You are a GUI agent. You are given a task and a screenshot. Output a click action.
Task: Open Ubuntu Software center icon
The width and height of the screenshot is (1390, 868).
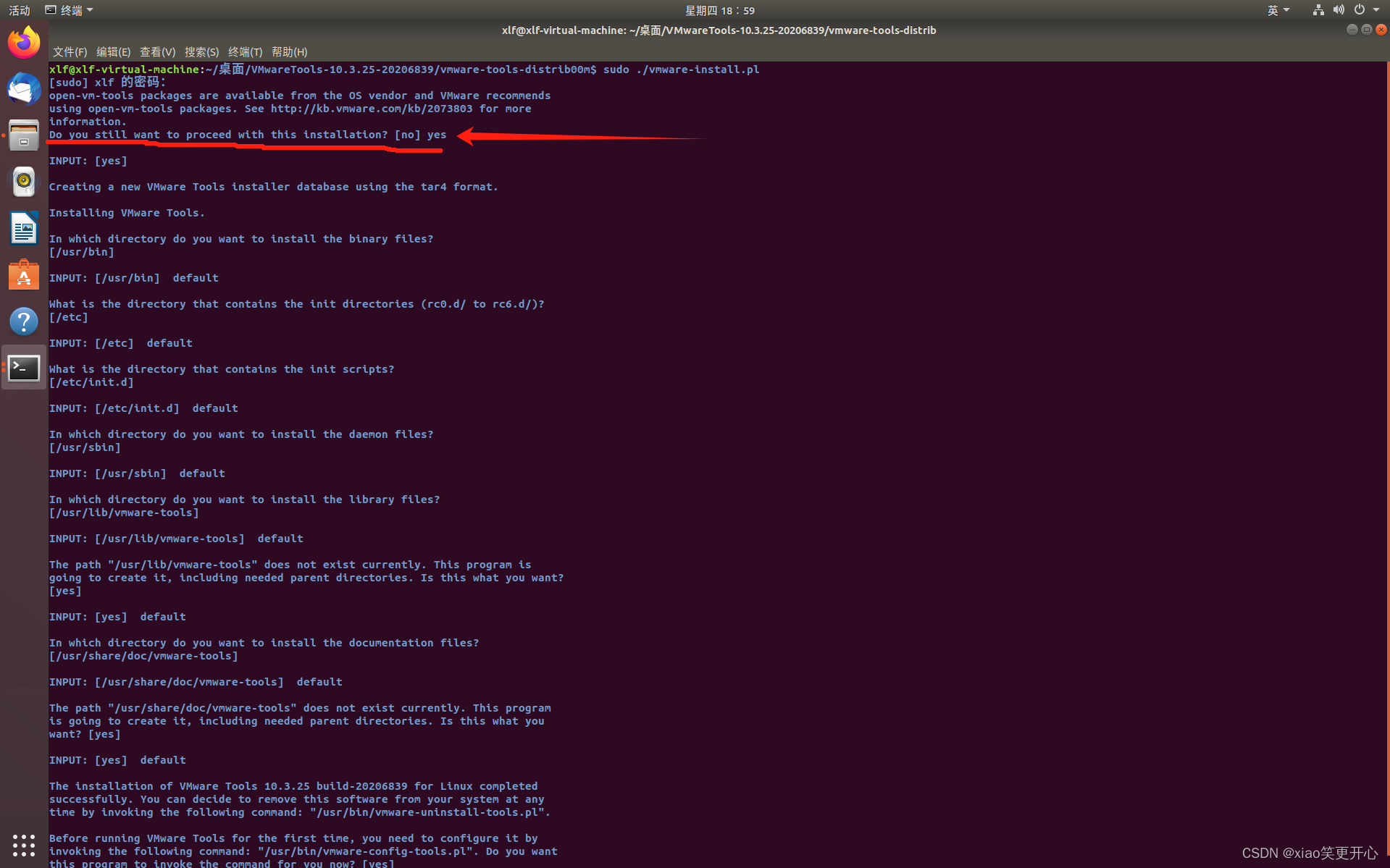click(24, 275)
